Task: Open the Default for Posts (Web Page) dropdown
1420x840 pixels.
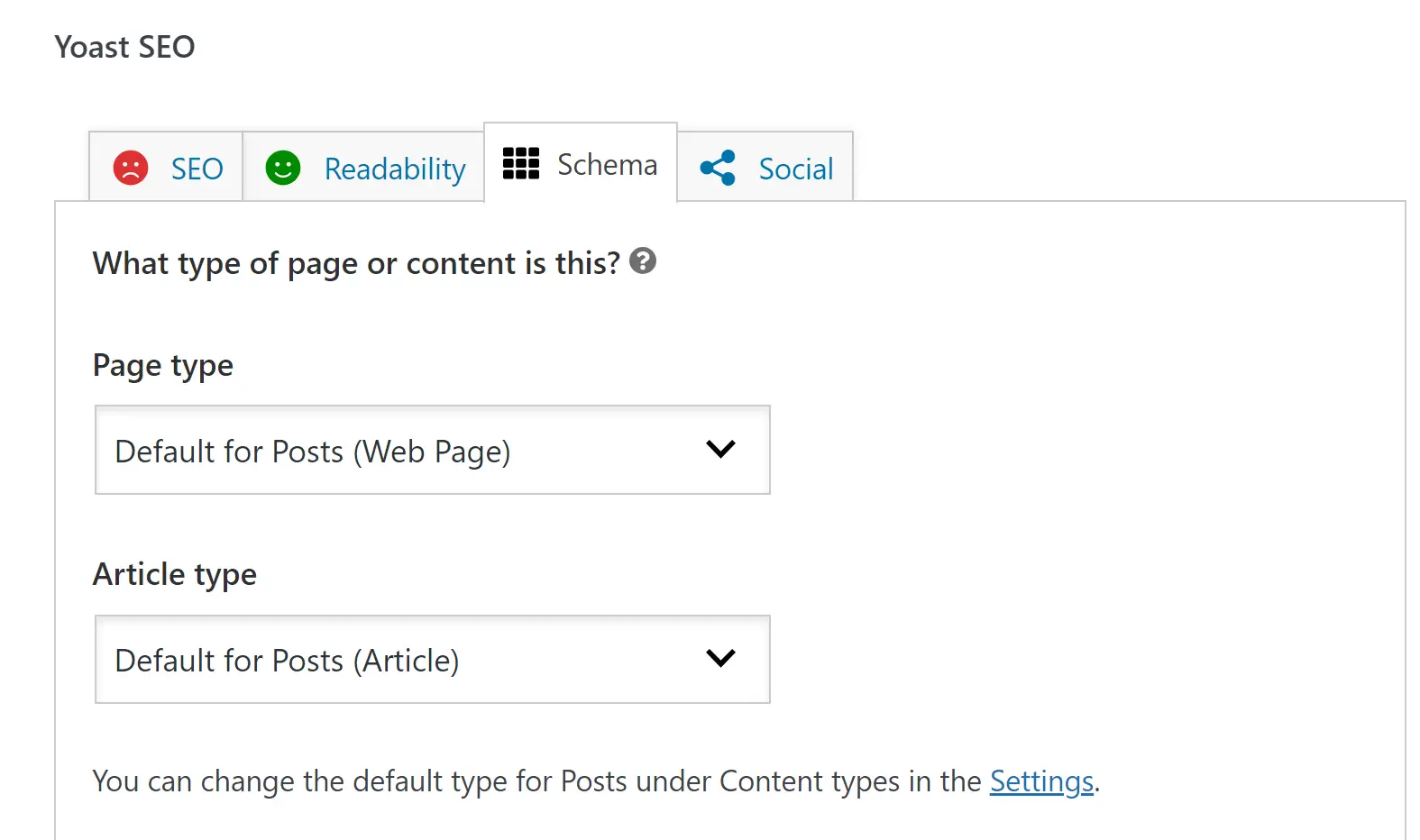Action: (433, 450)
